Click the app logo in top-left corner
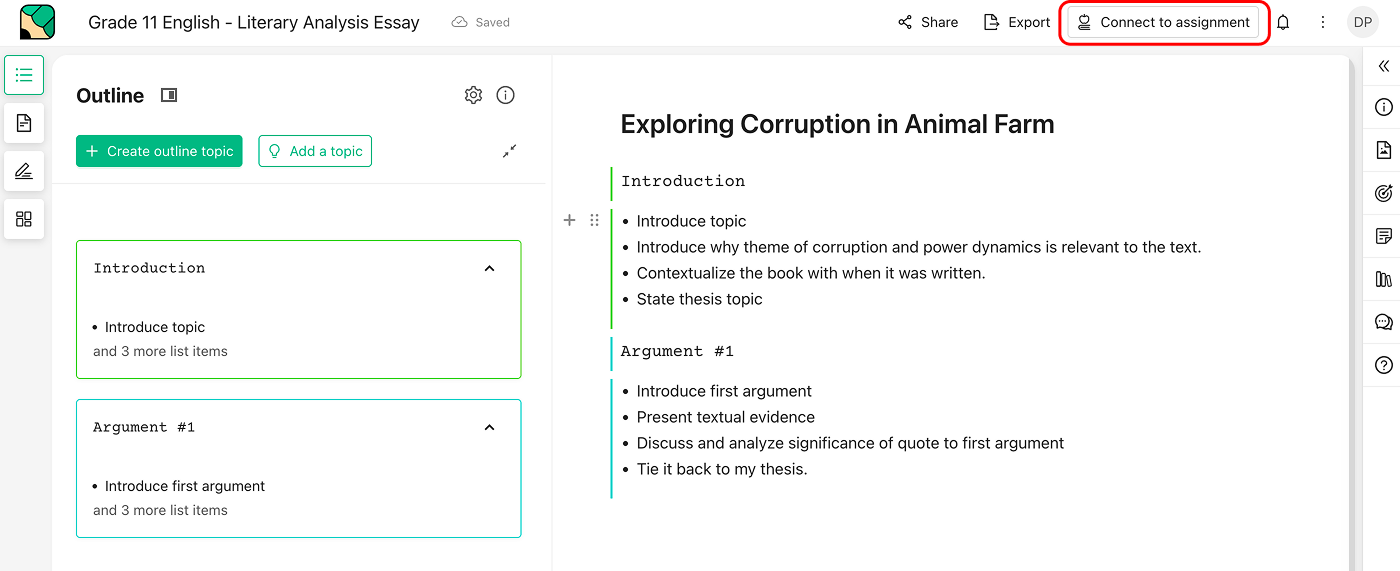Image resolution: width=1400 pixels, height=571 pixels. pos(38,22)
